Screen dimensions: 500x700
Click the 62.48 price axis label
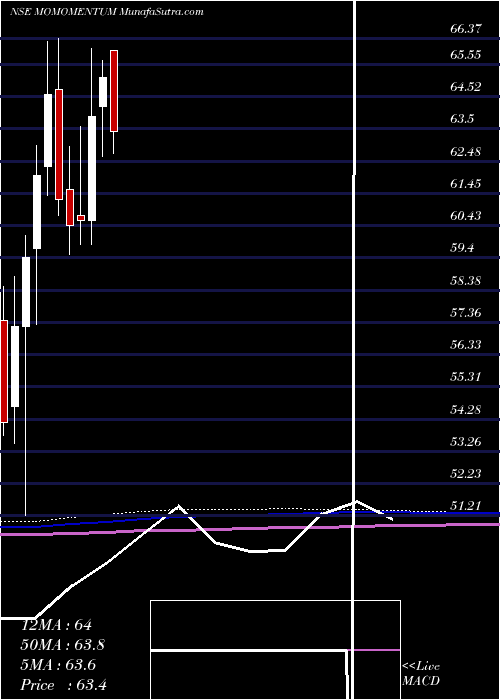466,151
